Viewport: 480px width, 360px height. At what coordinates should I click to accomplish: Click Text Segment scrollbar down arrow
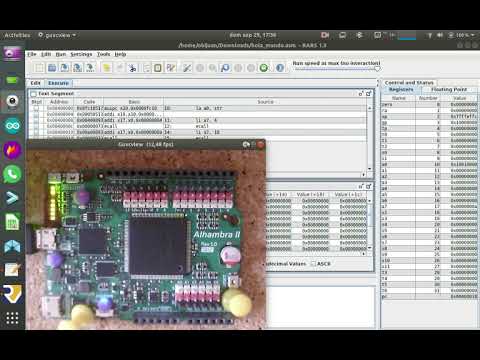369,169
